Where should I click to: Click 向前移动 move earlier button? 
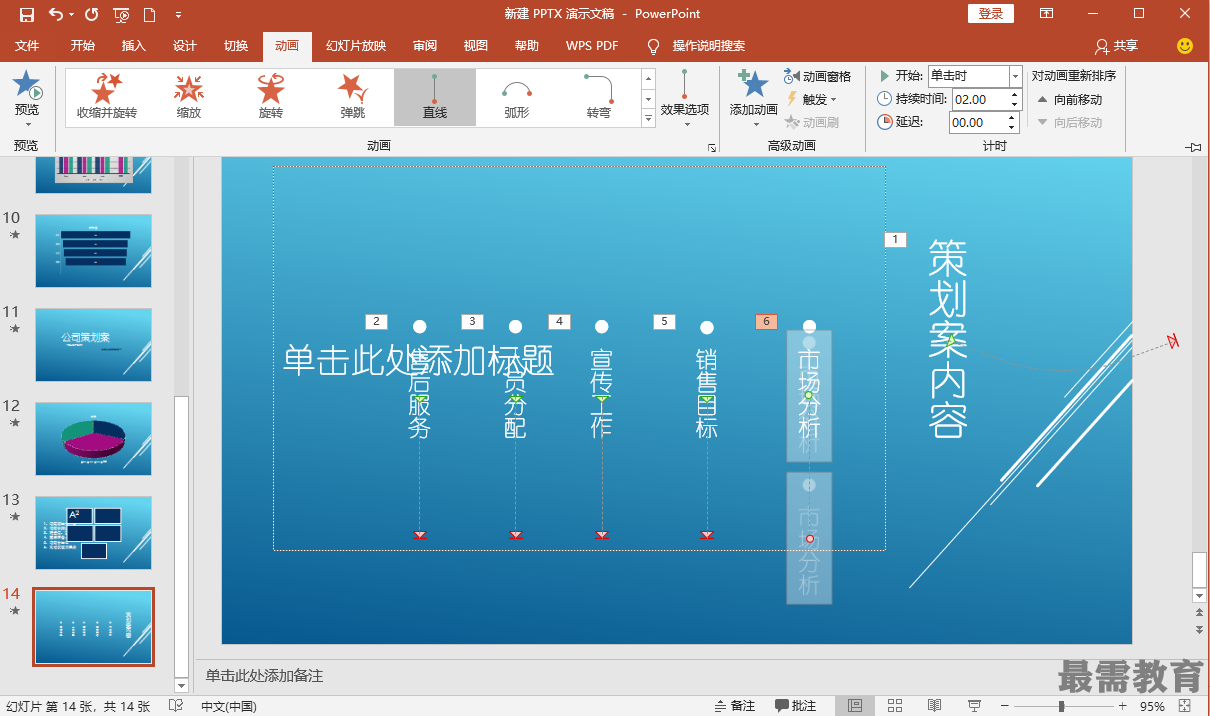(x=1068, y=99)
